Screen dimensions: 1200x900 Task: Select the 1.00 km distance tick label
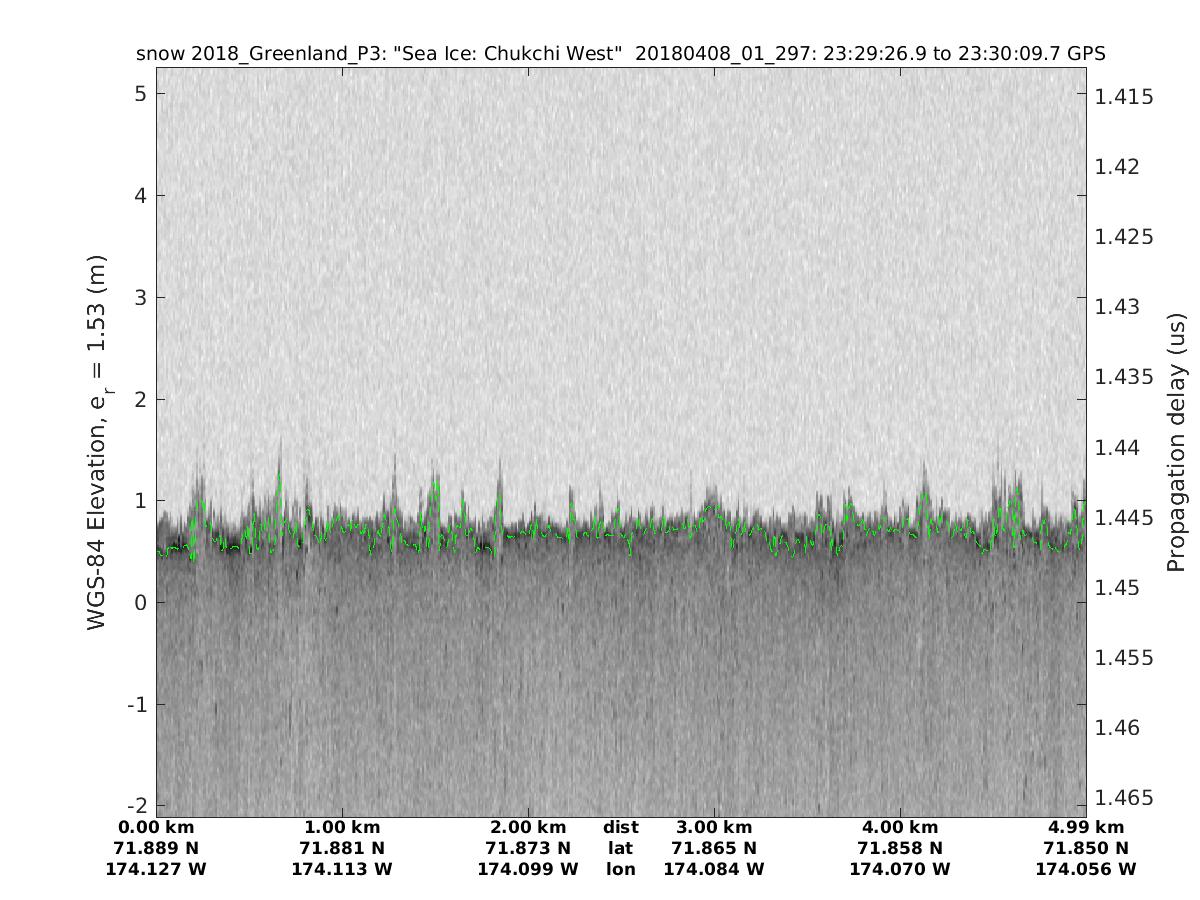click(342, 827)
